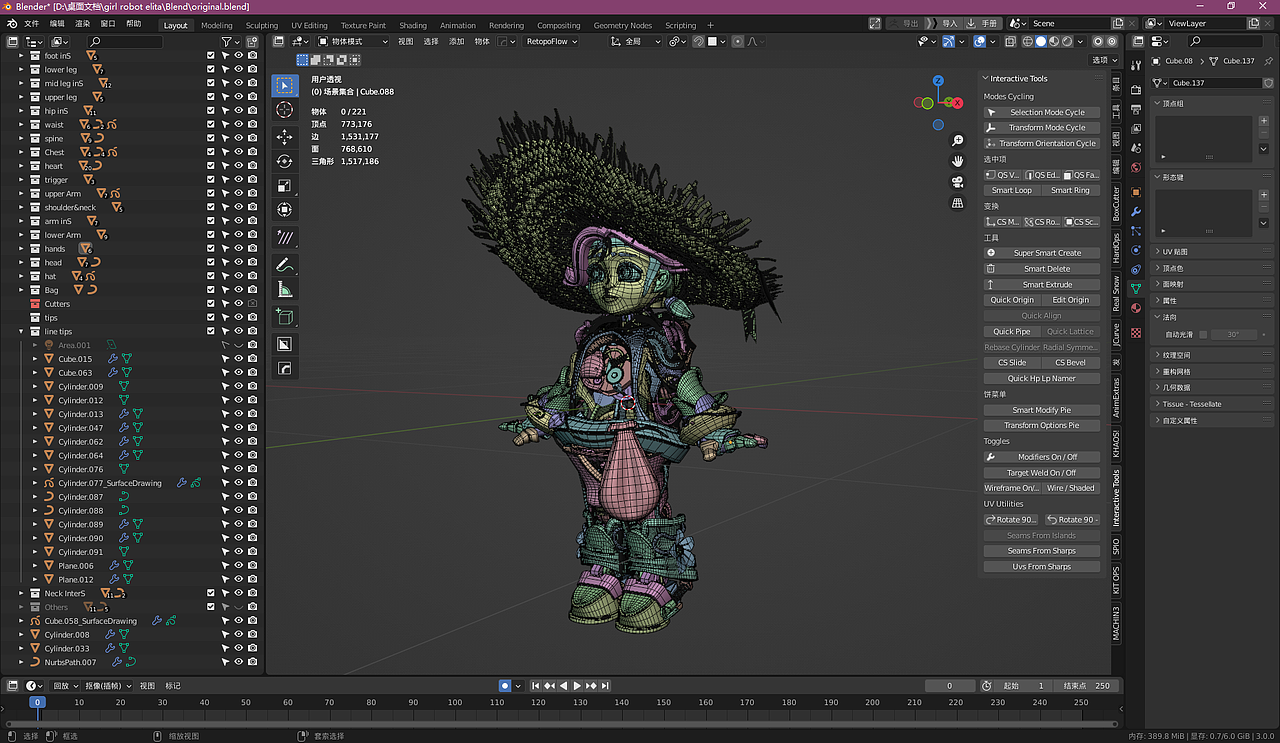The image size is (1280, 743).
Task: Click the Add Cube tool icon
Action: point(285,317)
